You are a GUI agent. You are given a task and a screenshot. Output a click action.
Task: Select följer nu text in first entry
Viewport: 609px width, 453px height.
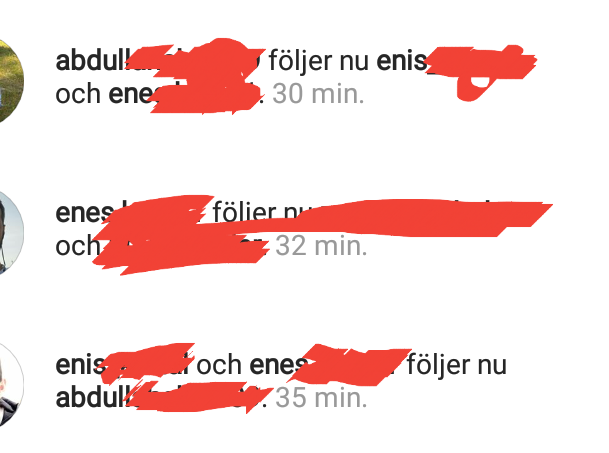[x=318, y=61]
